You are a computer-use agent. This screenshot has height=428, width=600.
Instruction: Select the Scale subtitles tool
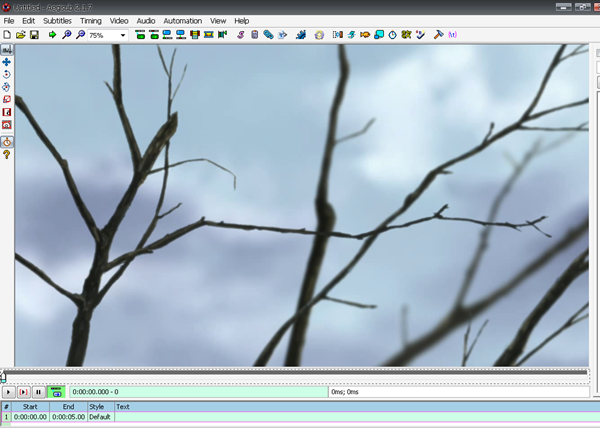[x=7, y=99]
